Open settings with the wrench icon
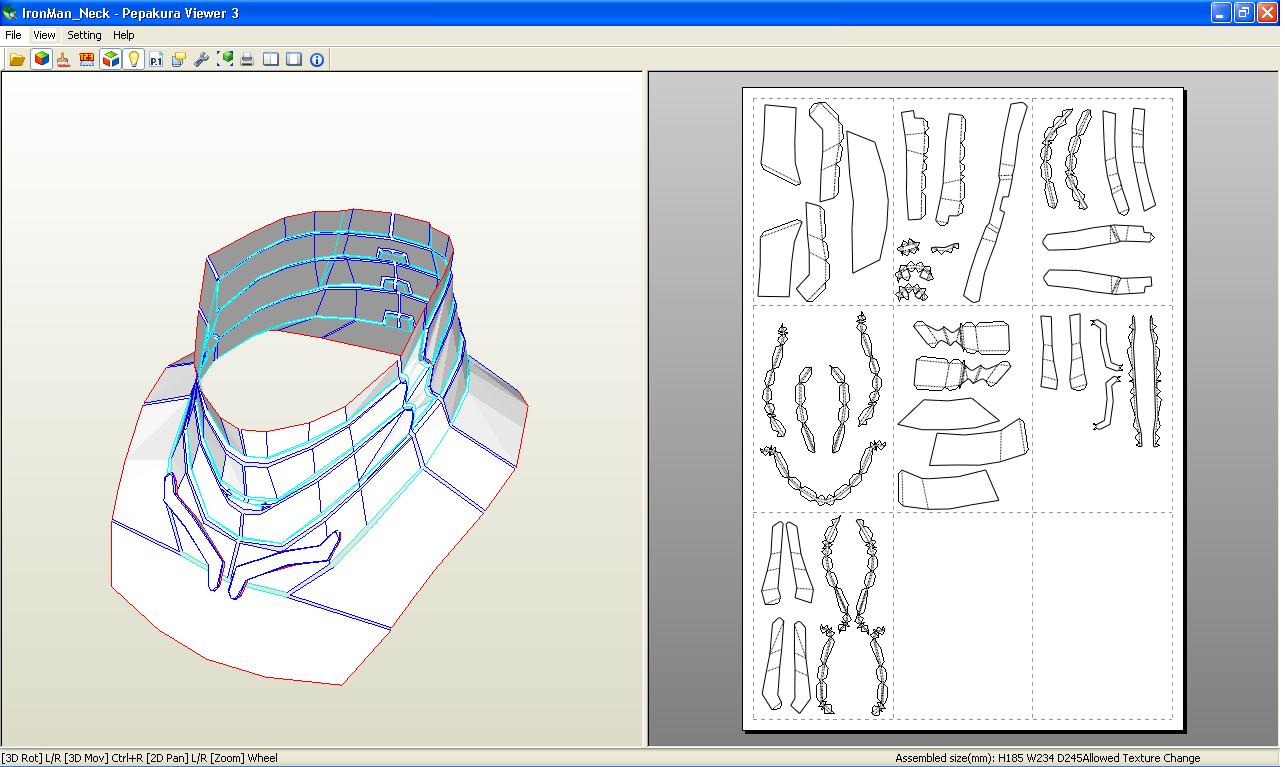1285x767 pixels. [201, 59]
